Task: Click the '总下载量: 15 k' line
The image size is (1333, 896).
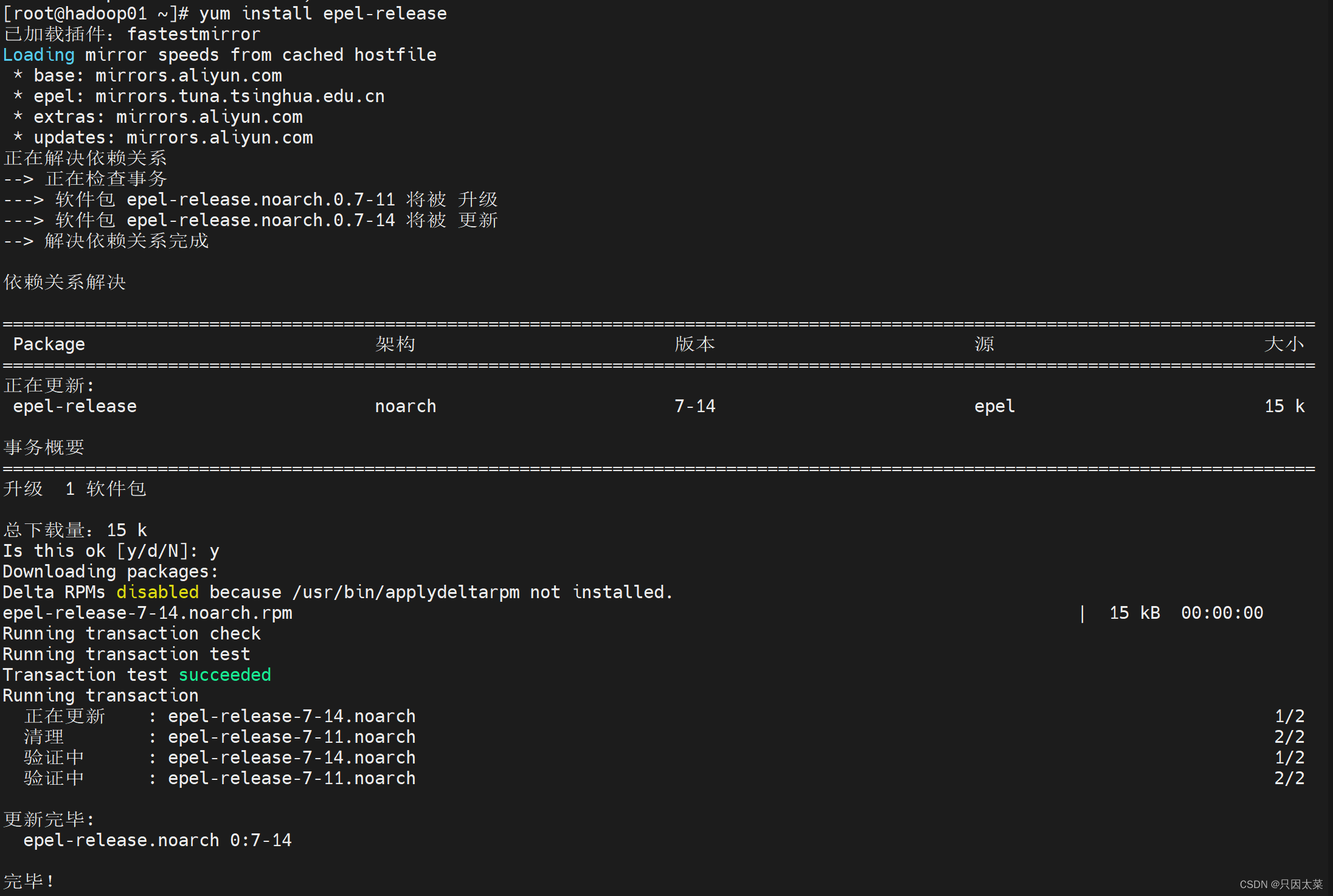Action: click(x=75, y=530)
